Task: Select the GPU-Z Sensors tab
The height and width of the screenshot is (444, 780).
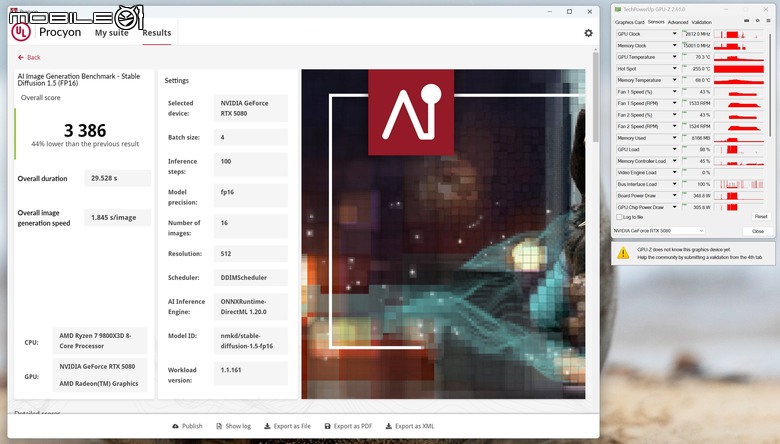Action: click(656, 22)
